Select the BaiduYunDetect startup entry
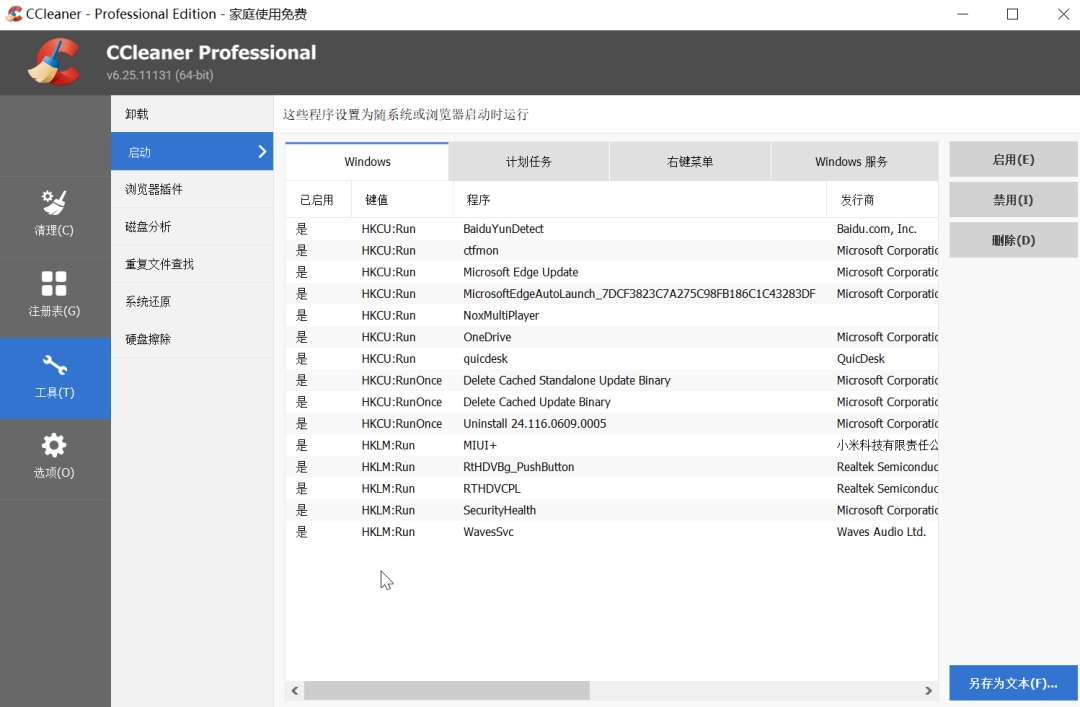The image size is (1080, 707). pos(503,229)
